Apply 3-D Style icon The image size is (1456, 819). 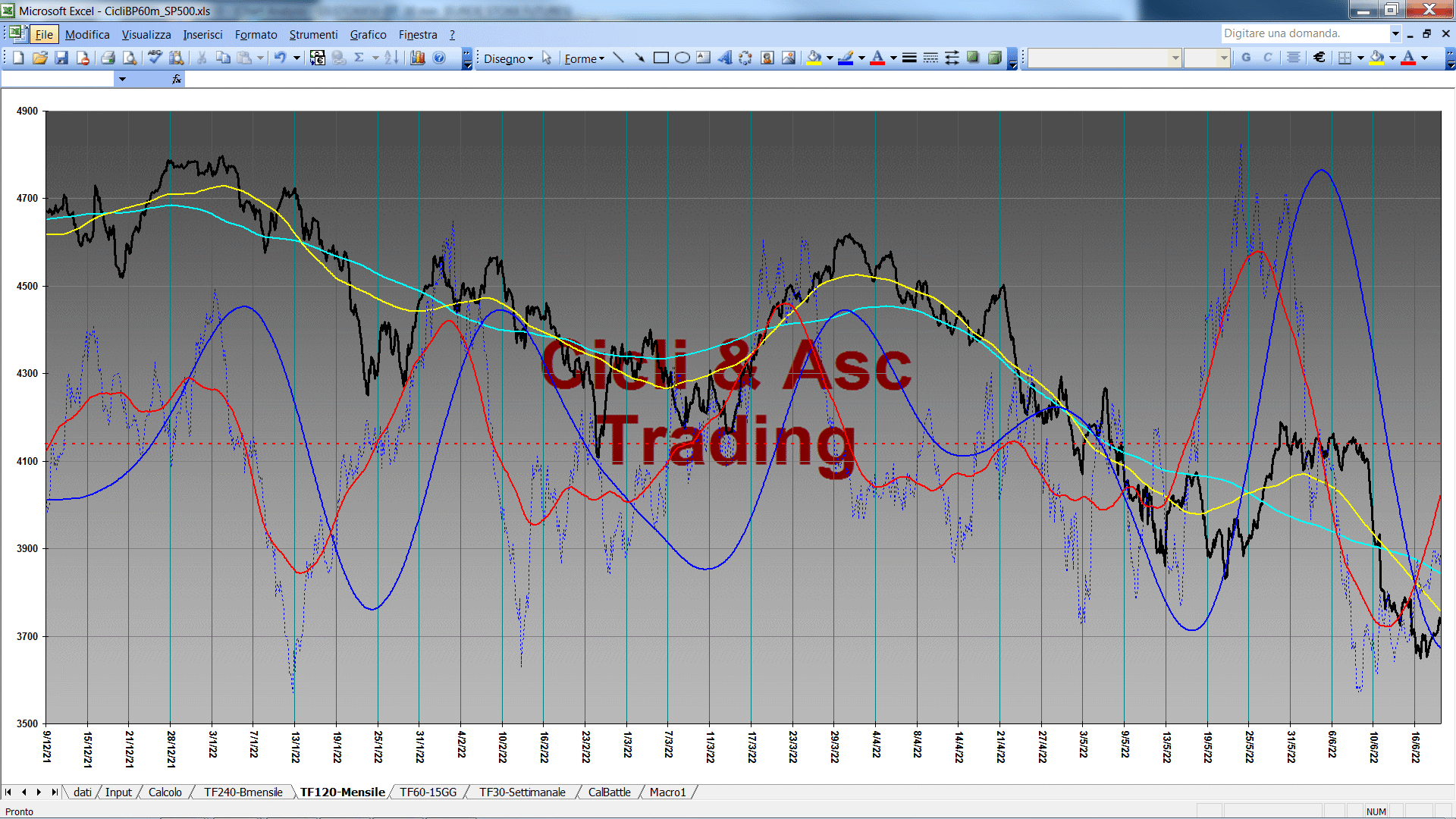click(994, 58)
